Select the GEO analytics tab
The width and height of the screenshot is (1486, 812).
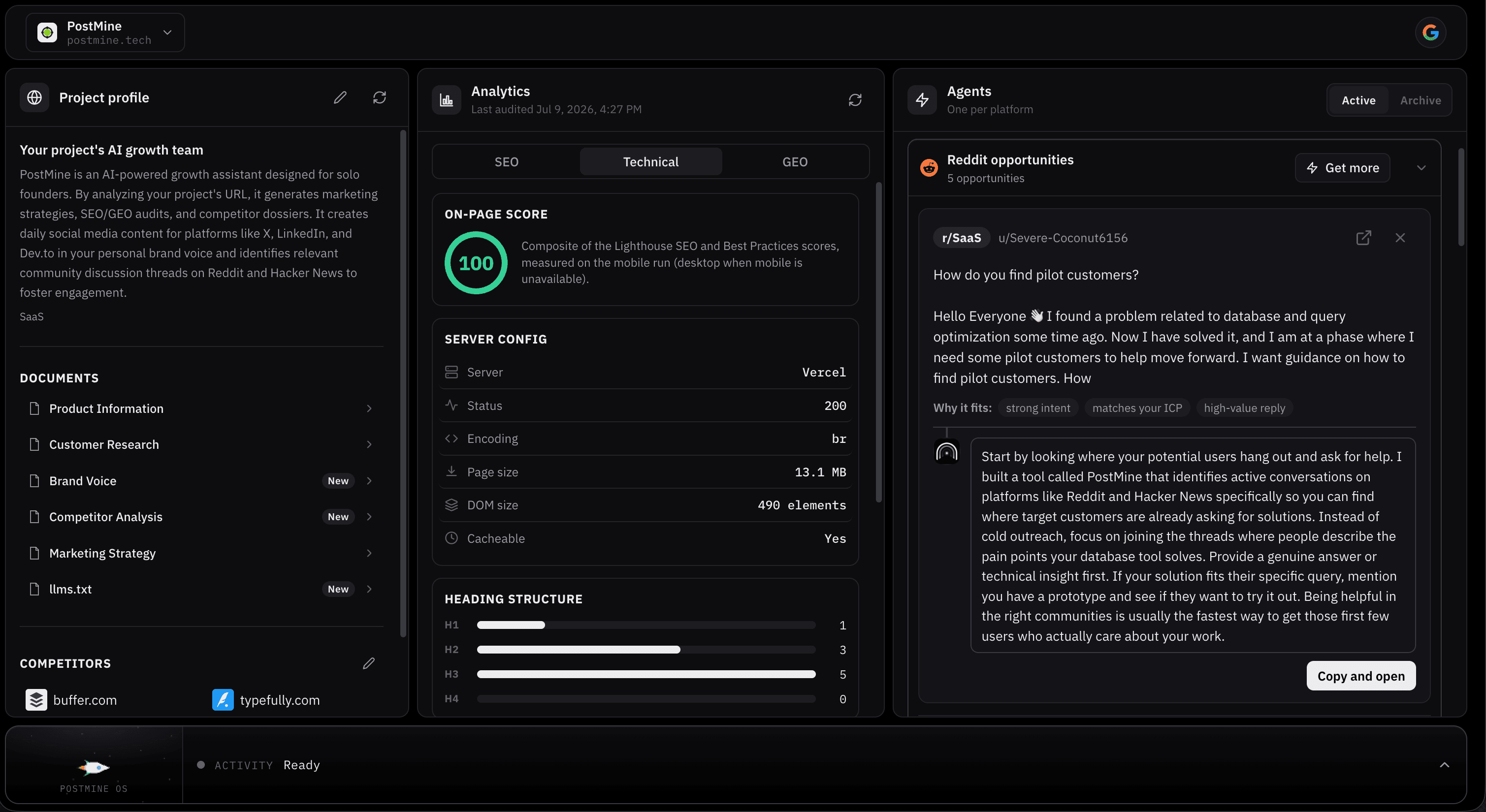[795, 161]
